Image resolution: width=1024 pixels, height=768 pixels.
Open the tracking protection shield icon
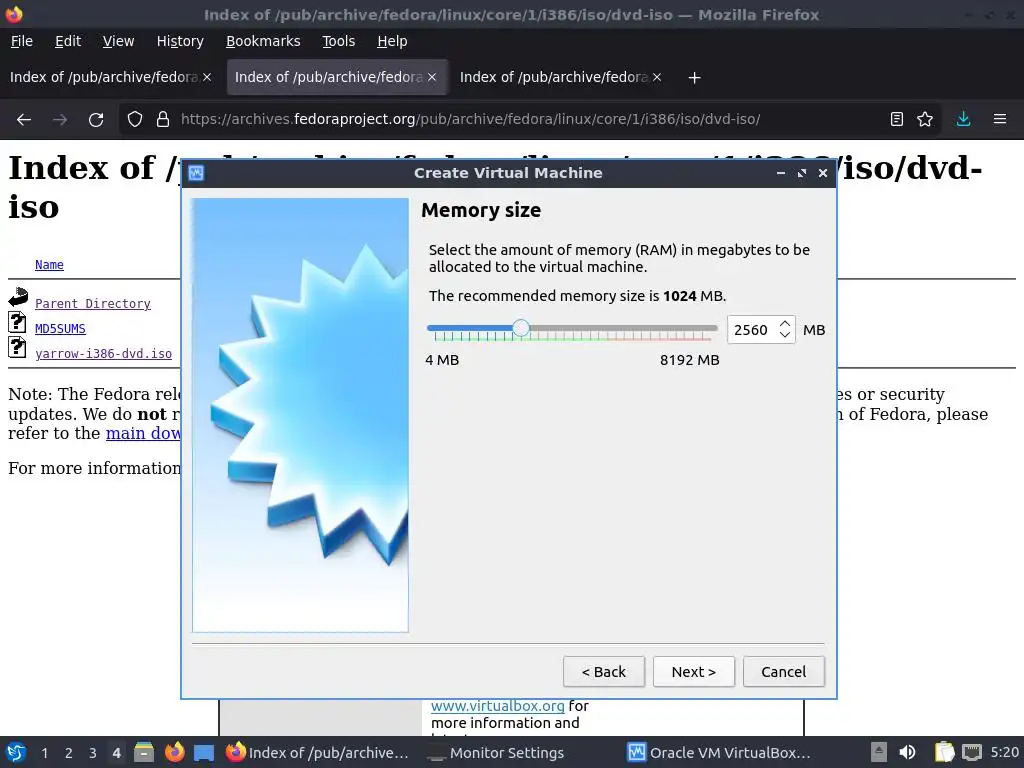click(x=135, y=120)
